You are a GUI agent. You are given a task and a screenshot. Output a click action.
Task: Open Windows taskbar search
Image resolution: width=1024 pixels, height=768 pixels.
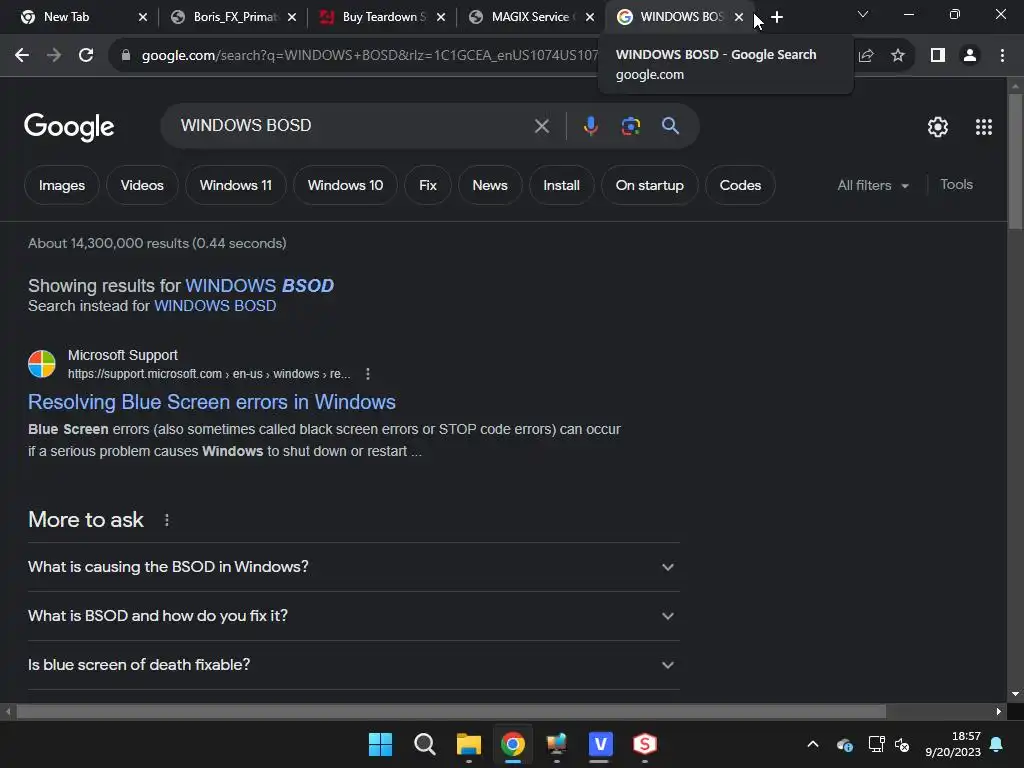[x=424, y=744]
